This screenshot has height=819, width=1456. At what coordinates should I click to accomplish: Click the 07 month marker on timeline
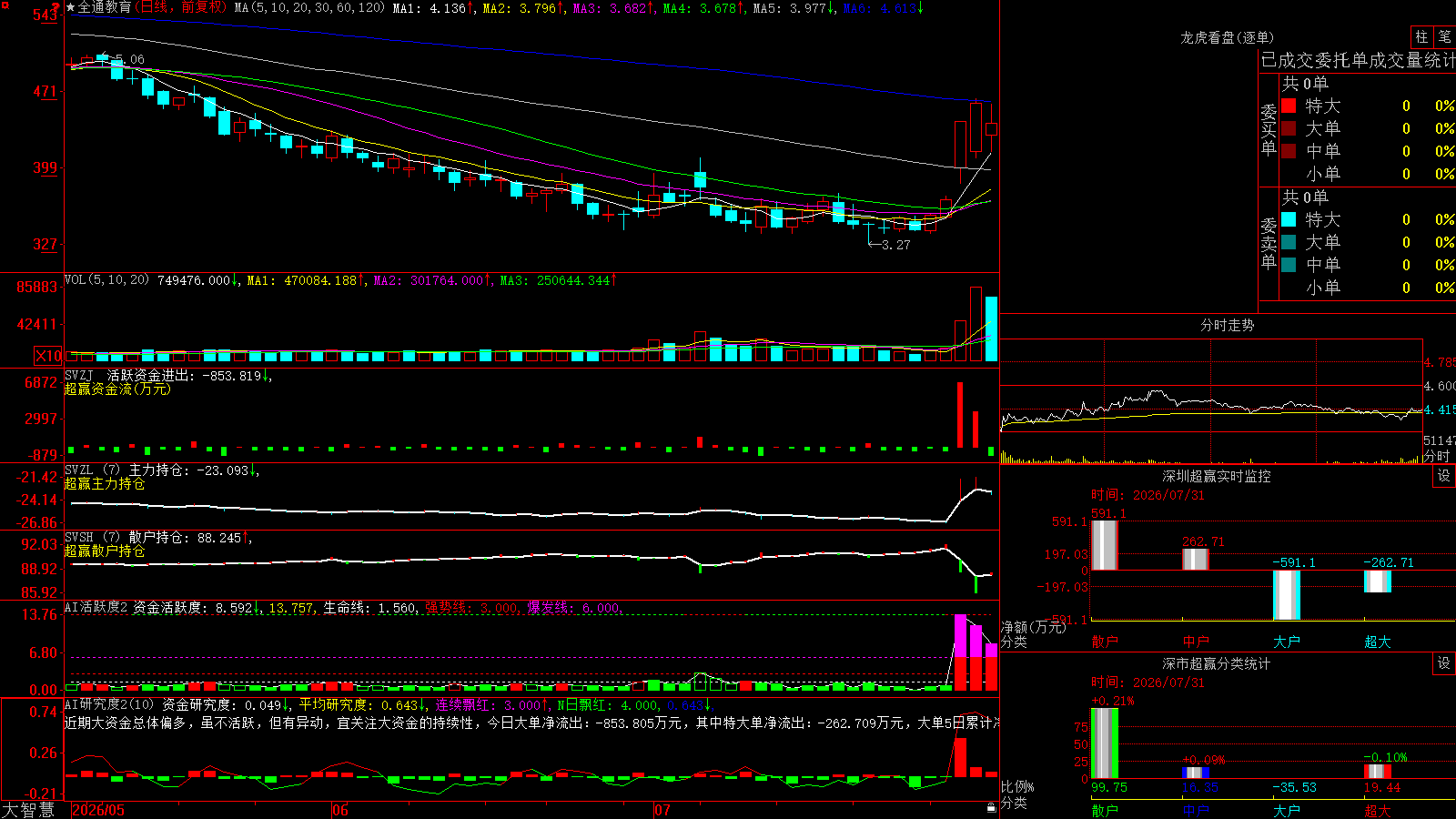662,810
